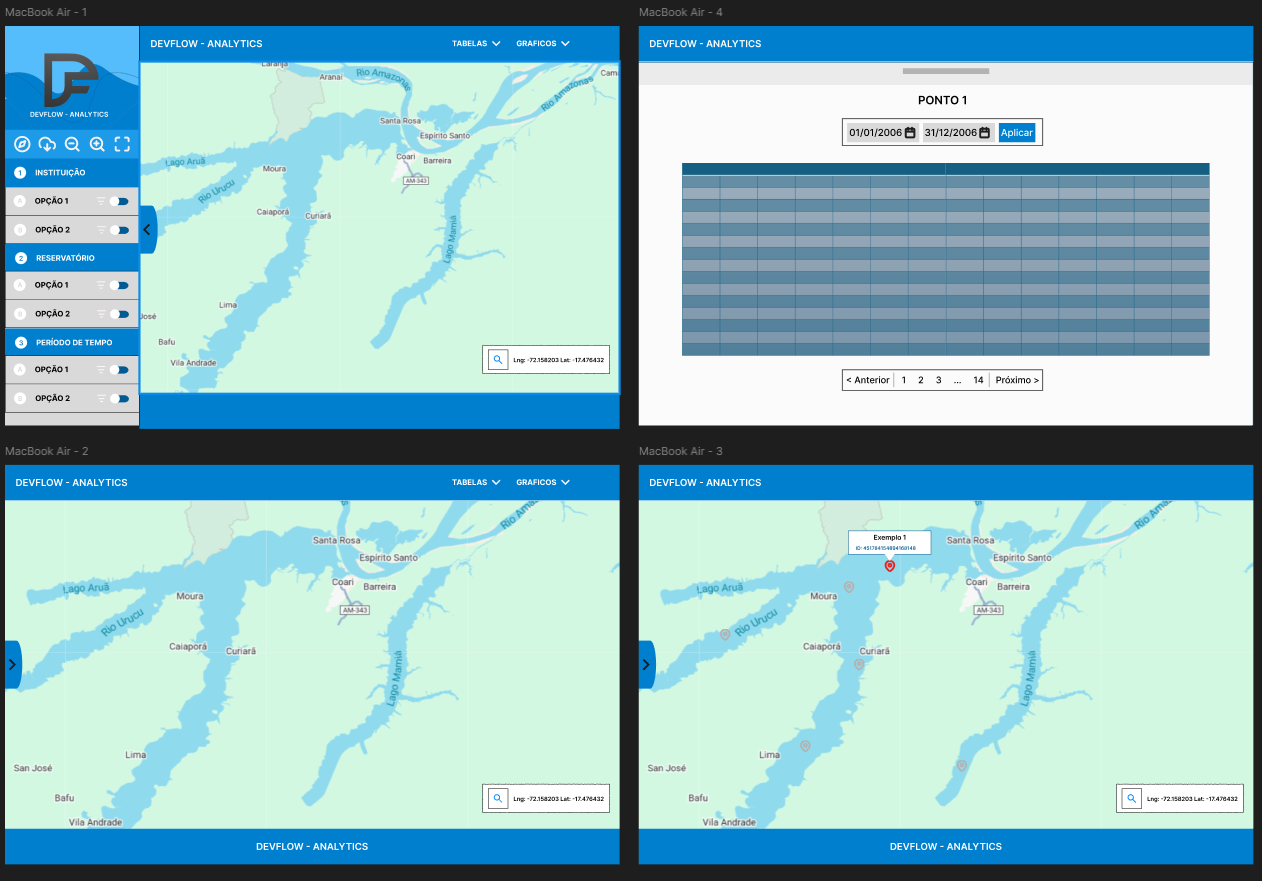Viewport: 1262px width, 881px height.
Task: Toggle the Instituição Opção 1 switch
Action: [120, 201]
